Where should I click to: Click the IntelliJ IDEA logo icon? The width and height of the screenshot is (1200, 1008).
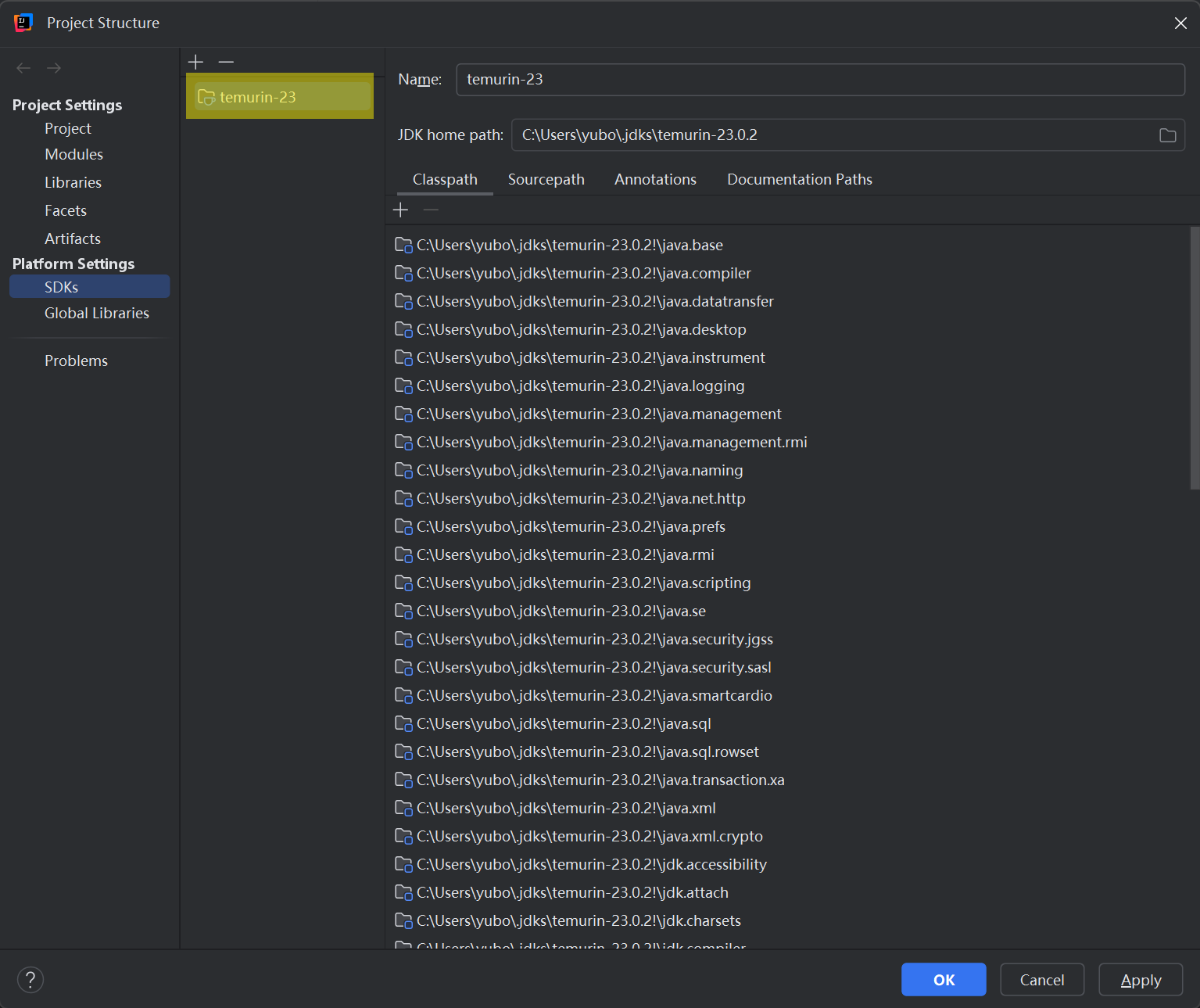coord(23,23)
